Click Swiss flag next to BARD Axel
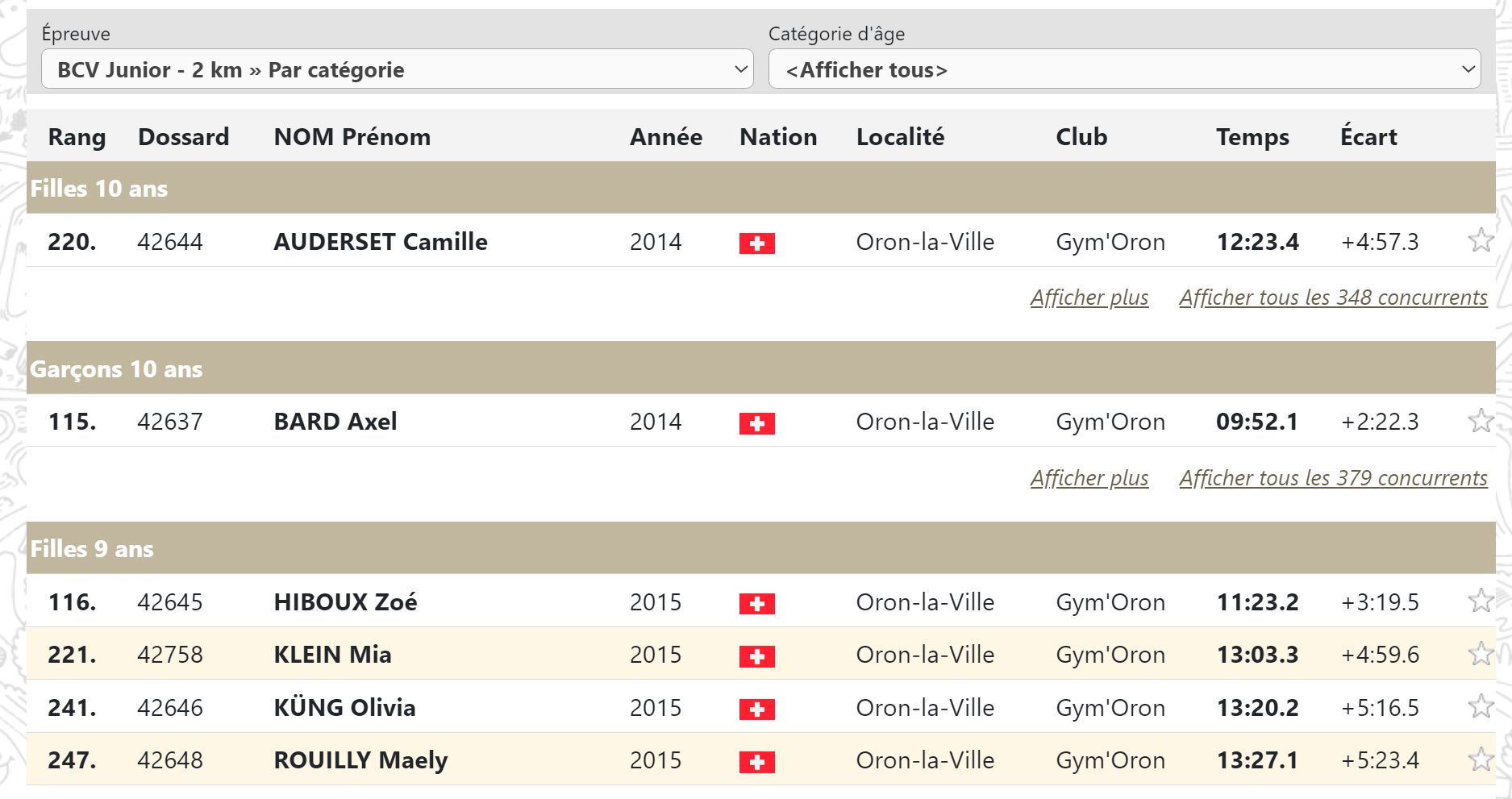Image resolution: width=1512 pixels, height=799 pixels. point(756,423)
